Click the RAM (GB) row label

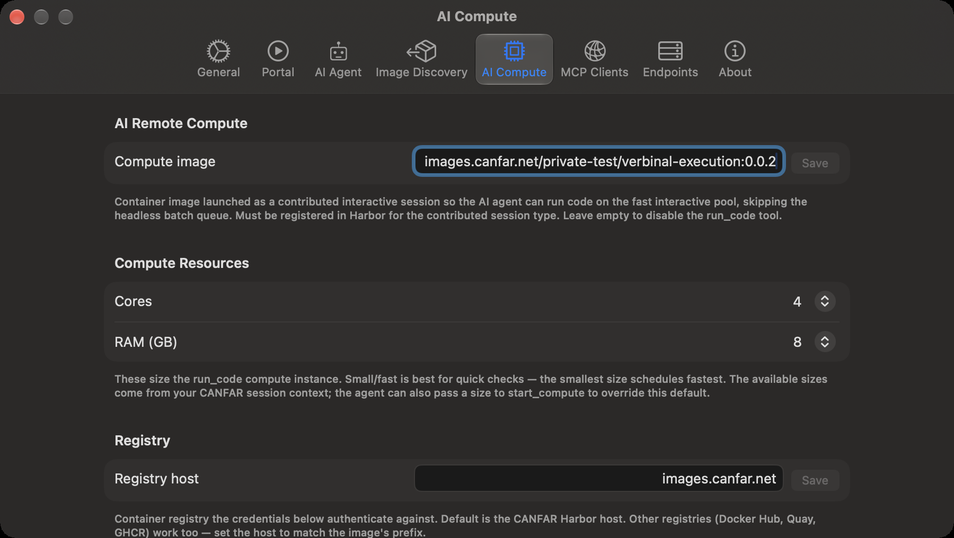click(145, 342)
